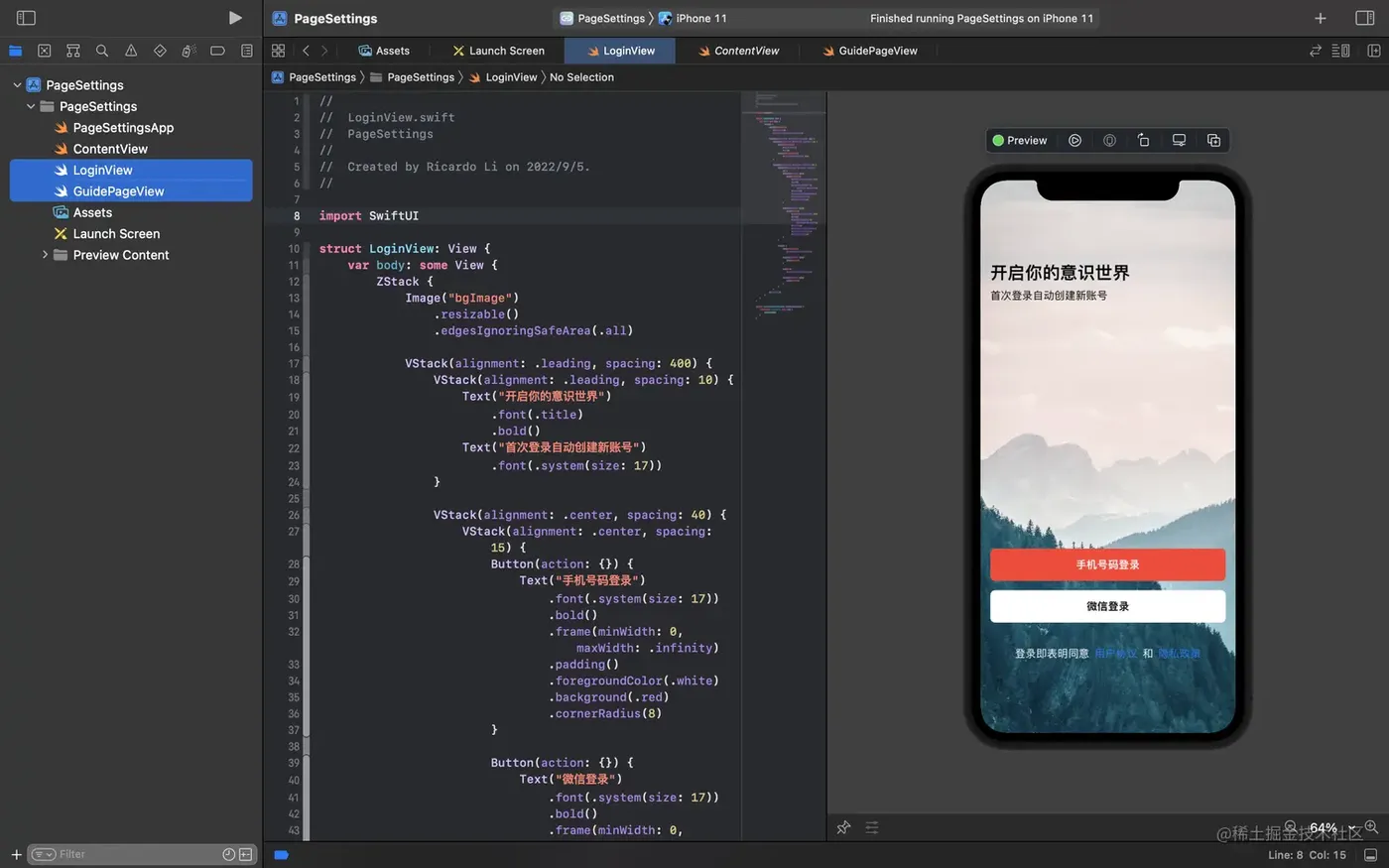Open the No Selection jump bar menu
This screenshot has height=868, width=1389.
pos(581,77)
